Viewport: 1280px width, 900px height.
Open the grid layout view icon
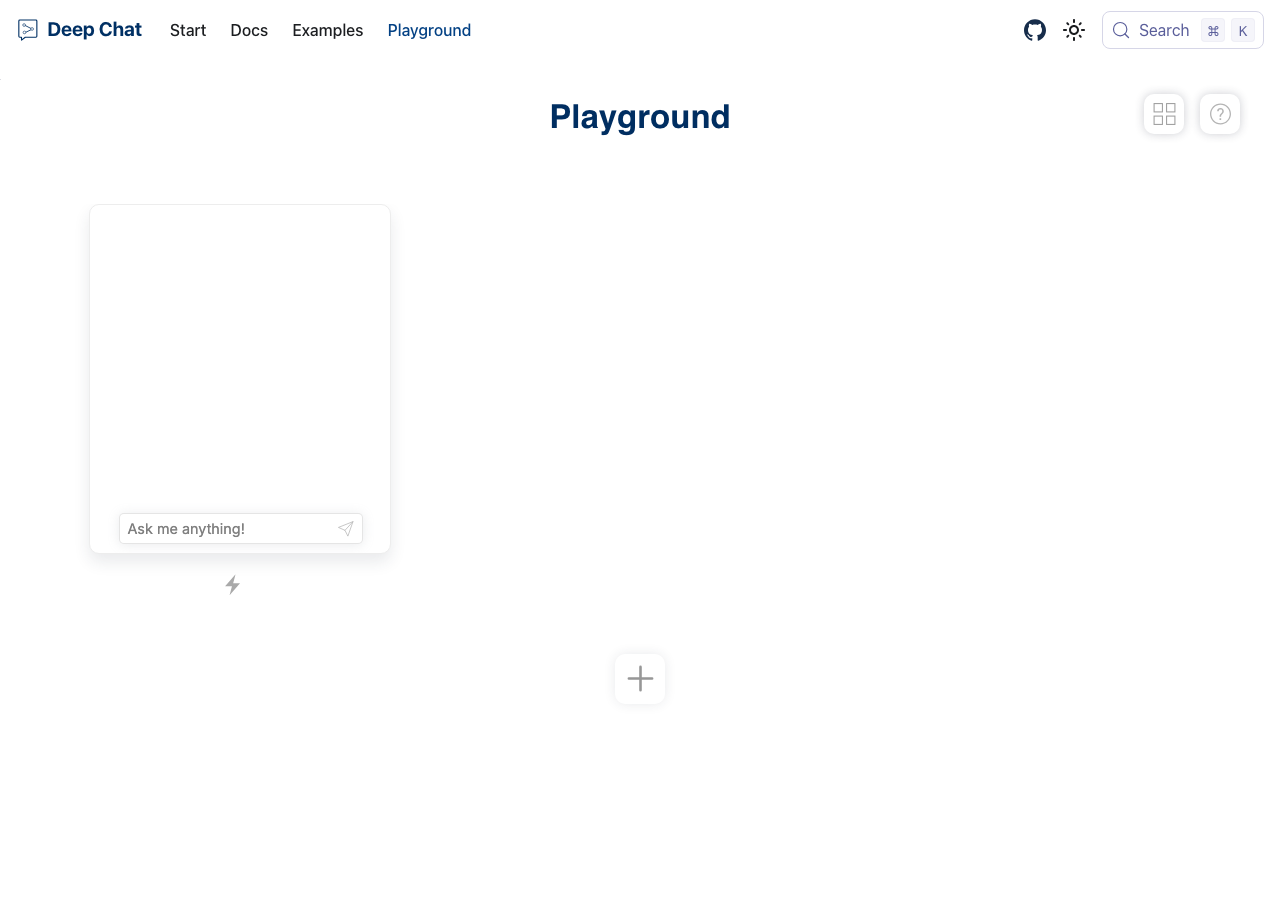pyautogui.click(x=1164, y=114)
